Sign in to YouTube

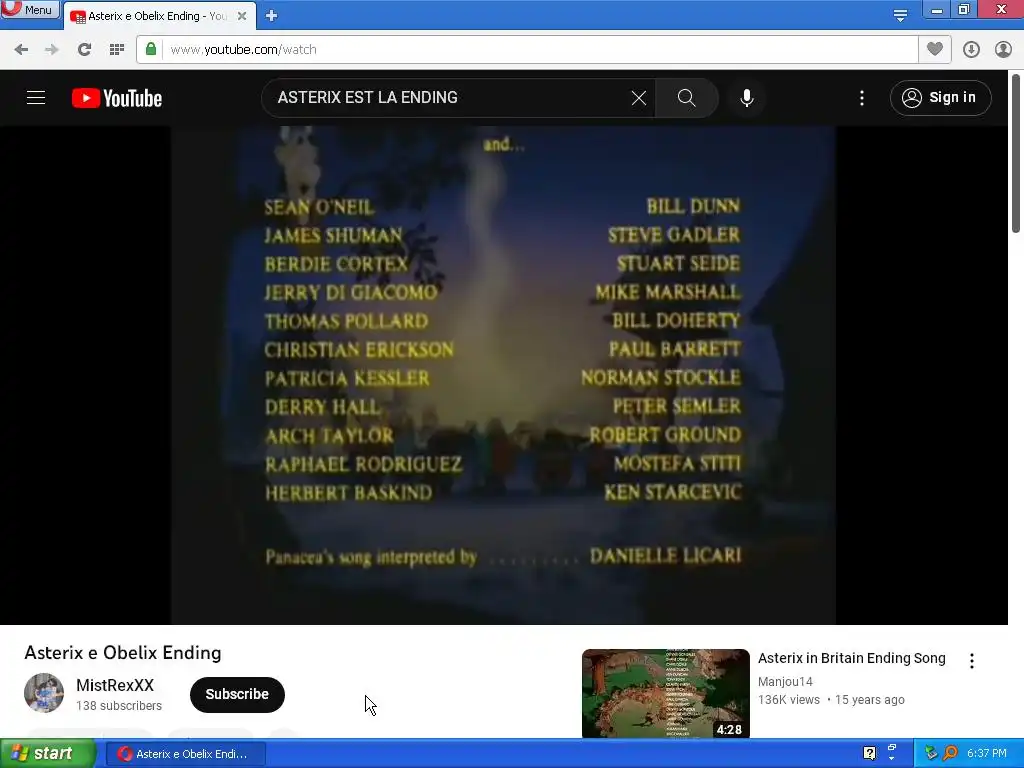(x=940, y=98)
